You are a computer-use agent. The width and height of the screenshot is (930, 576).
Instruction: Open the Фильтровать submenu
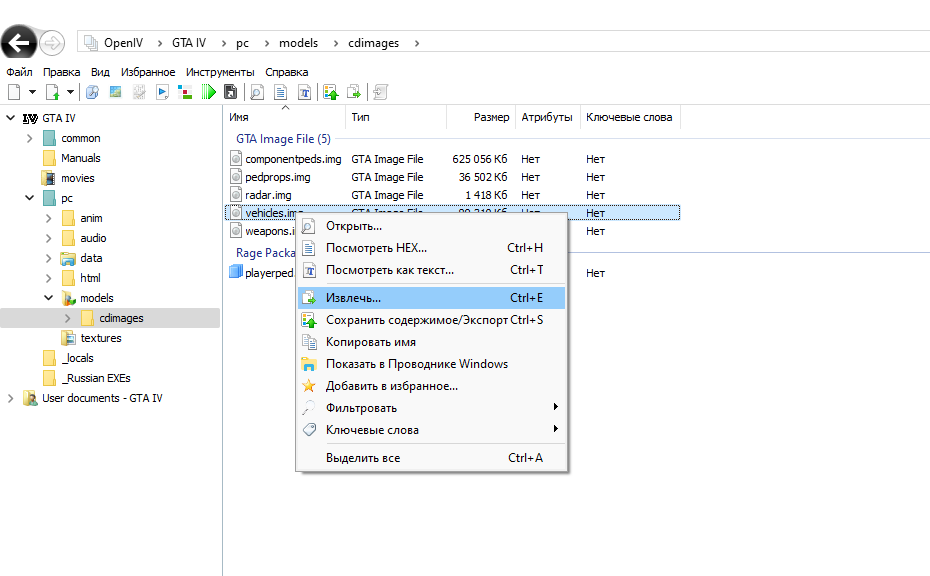431,408
